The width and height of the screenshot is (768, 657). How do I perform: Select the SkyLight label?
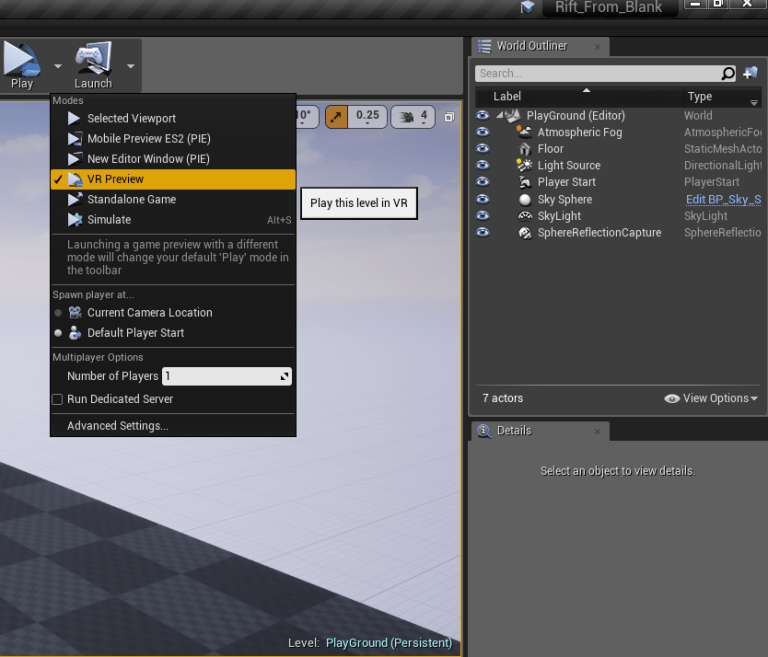click(559, 216)
